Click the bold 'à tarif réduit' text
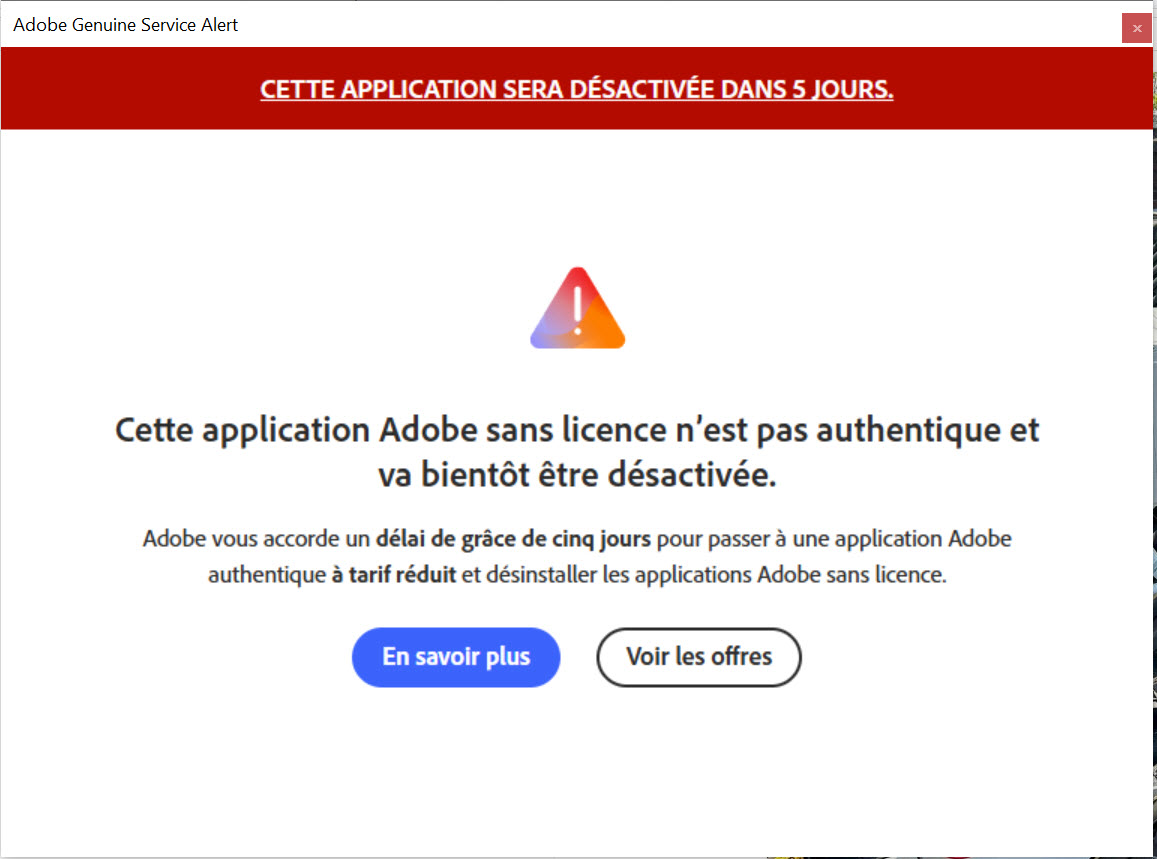Viewport: 1157px width, 859px height. 393,574
